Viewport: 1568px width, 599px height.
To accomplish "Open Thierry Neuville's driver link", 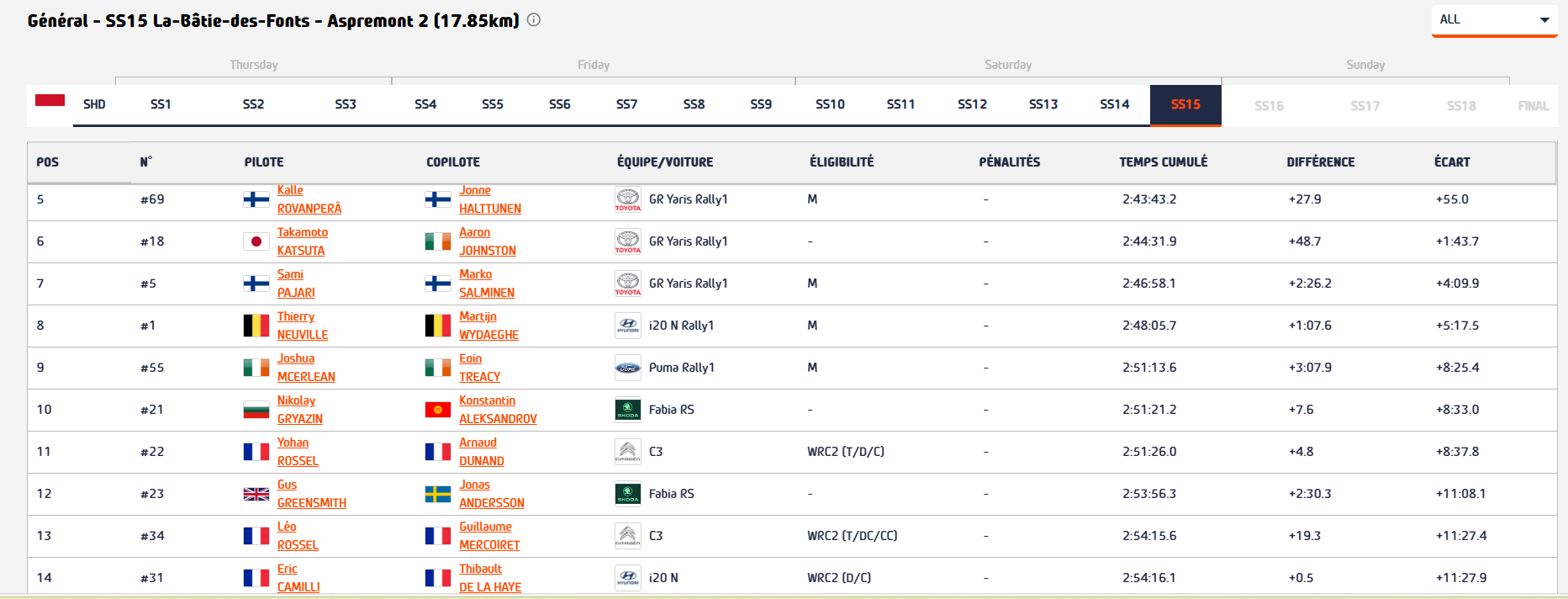I will tap(302, 326).
